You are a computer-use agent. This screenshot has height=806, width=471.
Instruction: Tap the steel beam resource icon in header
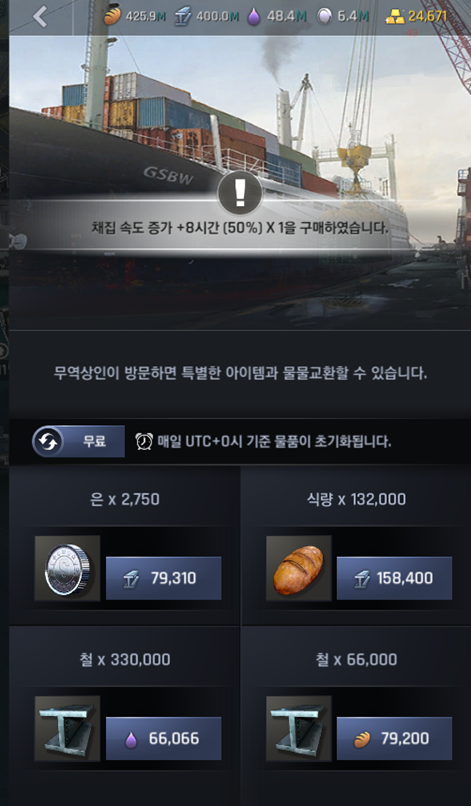coord(183,16)
